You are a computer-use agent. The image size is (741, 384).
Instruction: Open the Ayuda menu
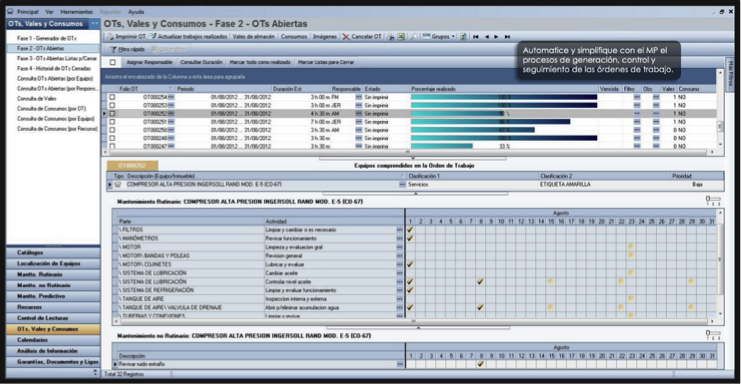[x=136, y=11]
